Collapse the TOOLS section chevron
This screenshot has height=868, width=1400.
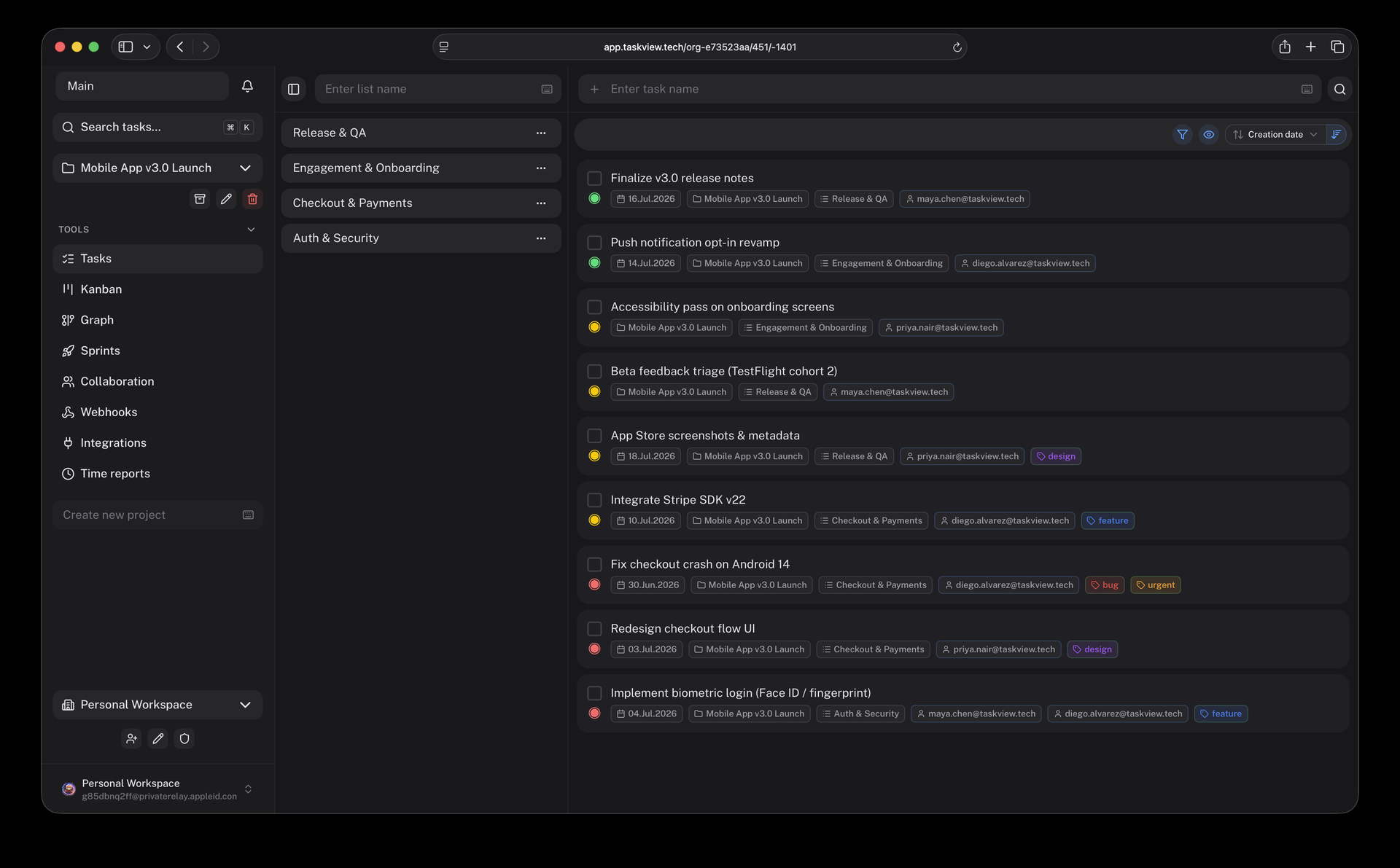tap(251, 230)
